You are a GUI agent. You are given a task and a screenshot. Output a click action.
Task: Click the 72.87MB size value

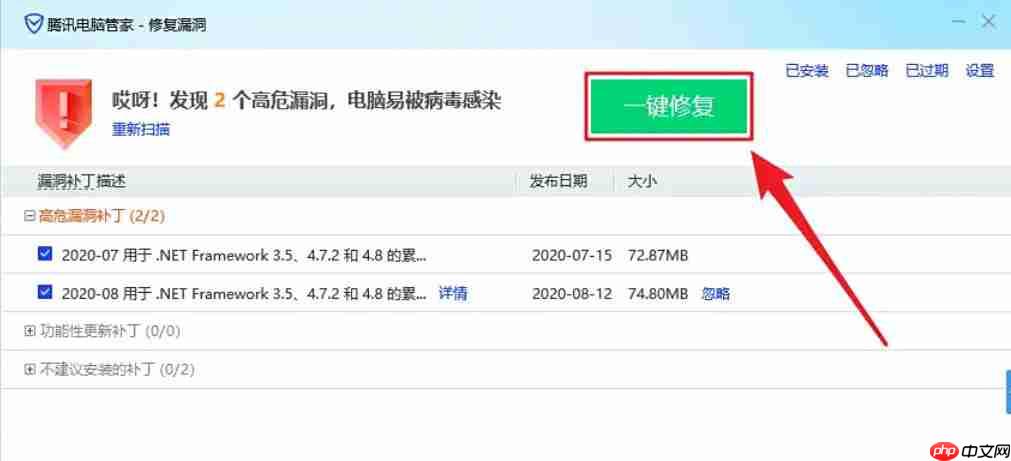658,255
